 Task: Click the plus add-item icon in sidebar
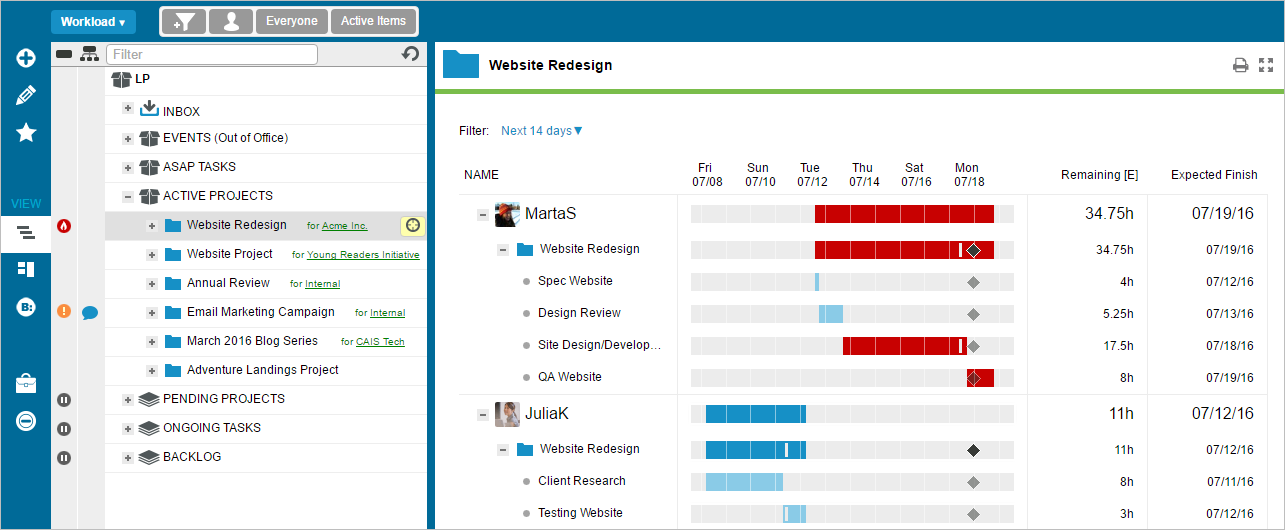point(26,58)
